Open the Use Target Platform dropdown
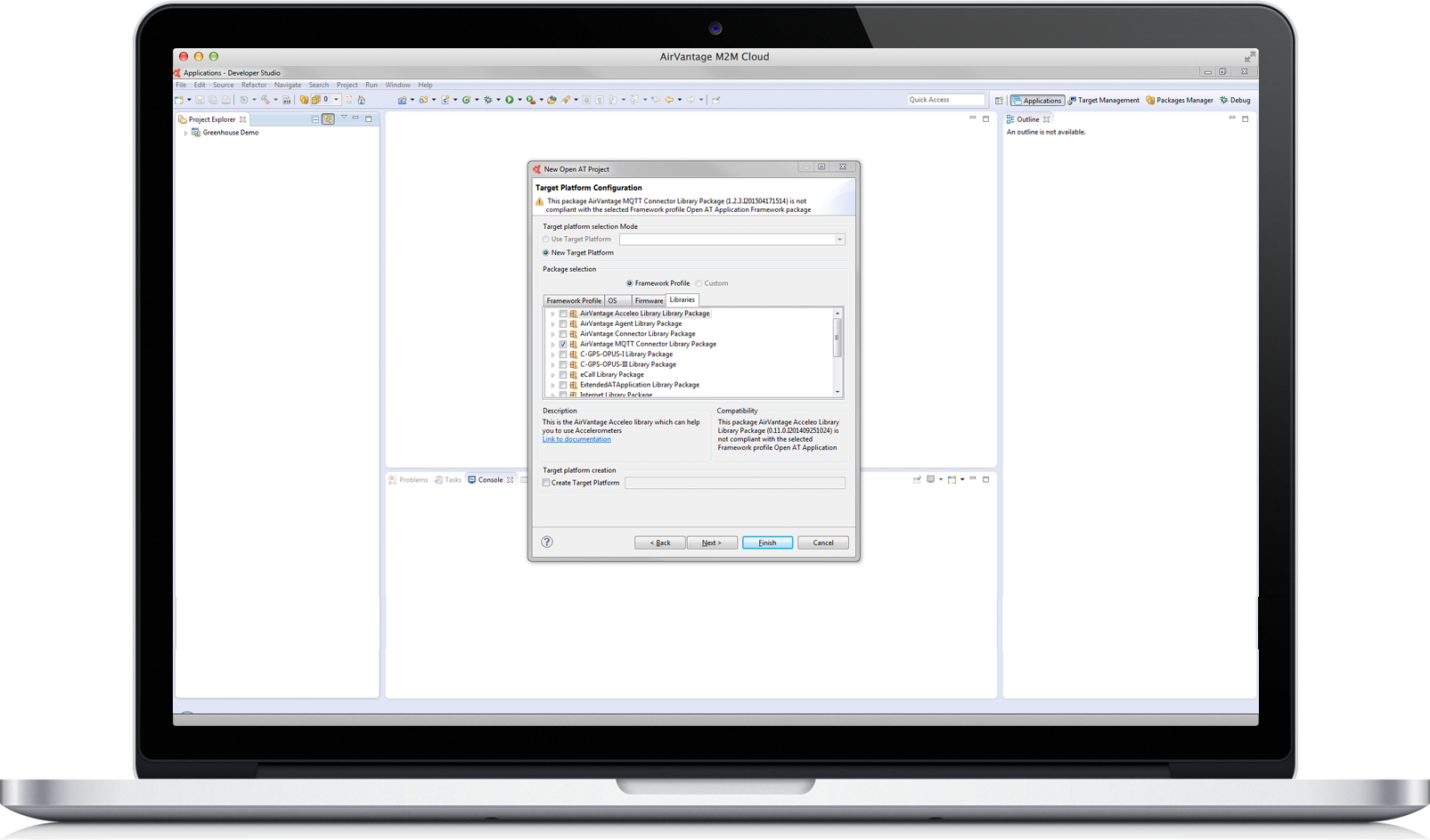Image resolution: width=1430 pixels, height=840 pixels. (x=838, y=240)
